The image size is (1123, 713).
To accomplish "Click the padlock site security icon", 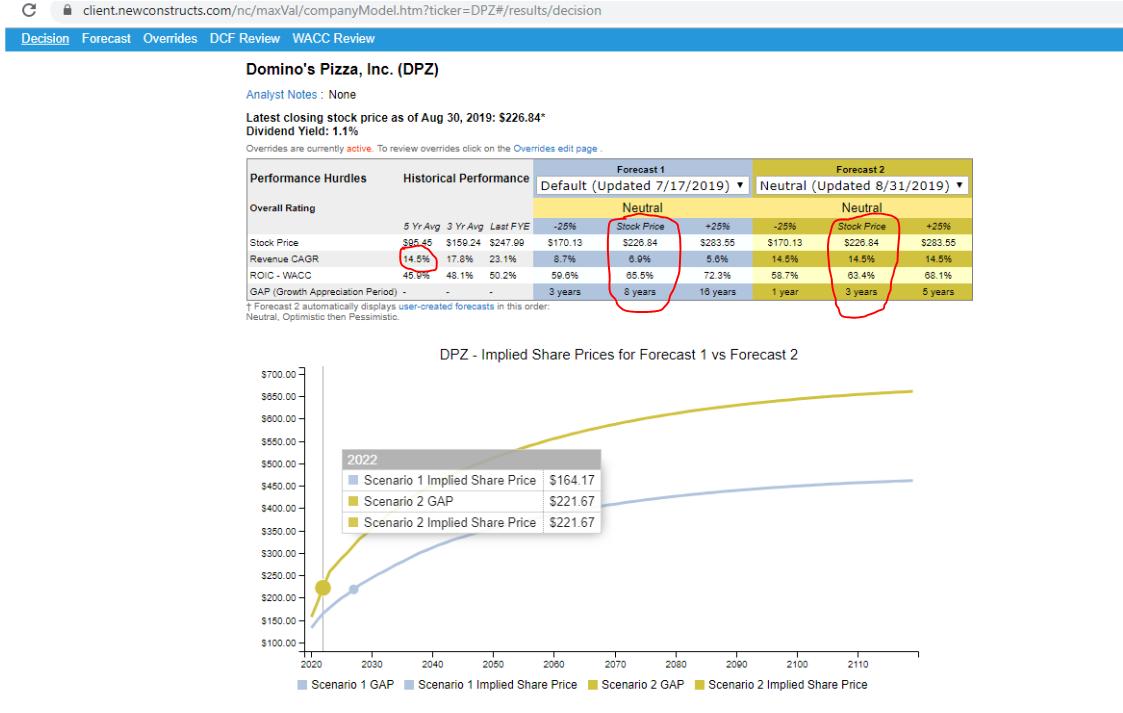I will (67, 10).
